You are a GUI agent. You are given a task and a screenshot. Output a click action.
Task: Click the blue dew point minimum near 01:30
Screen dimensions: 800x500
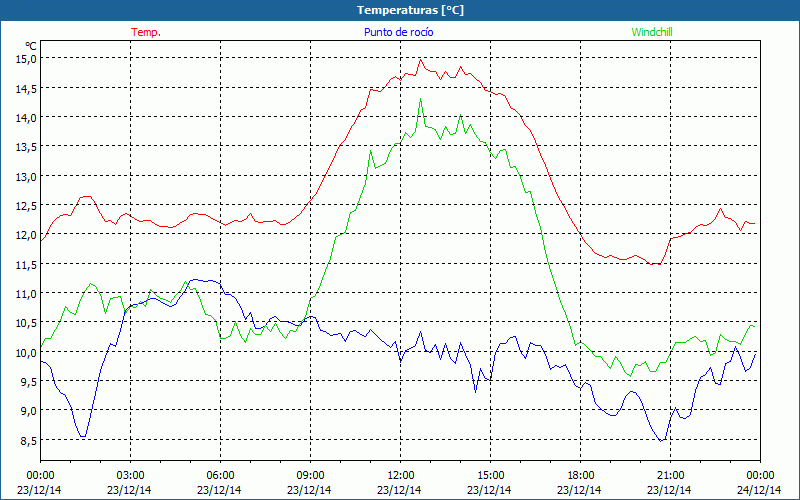pos(83,436)
